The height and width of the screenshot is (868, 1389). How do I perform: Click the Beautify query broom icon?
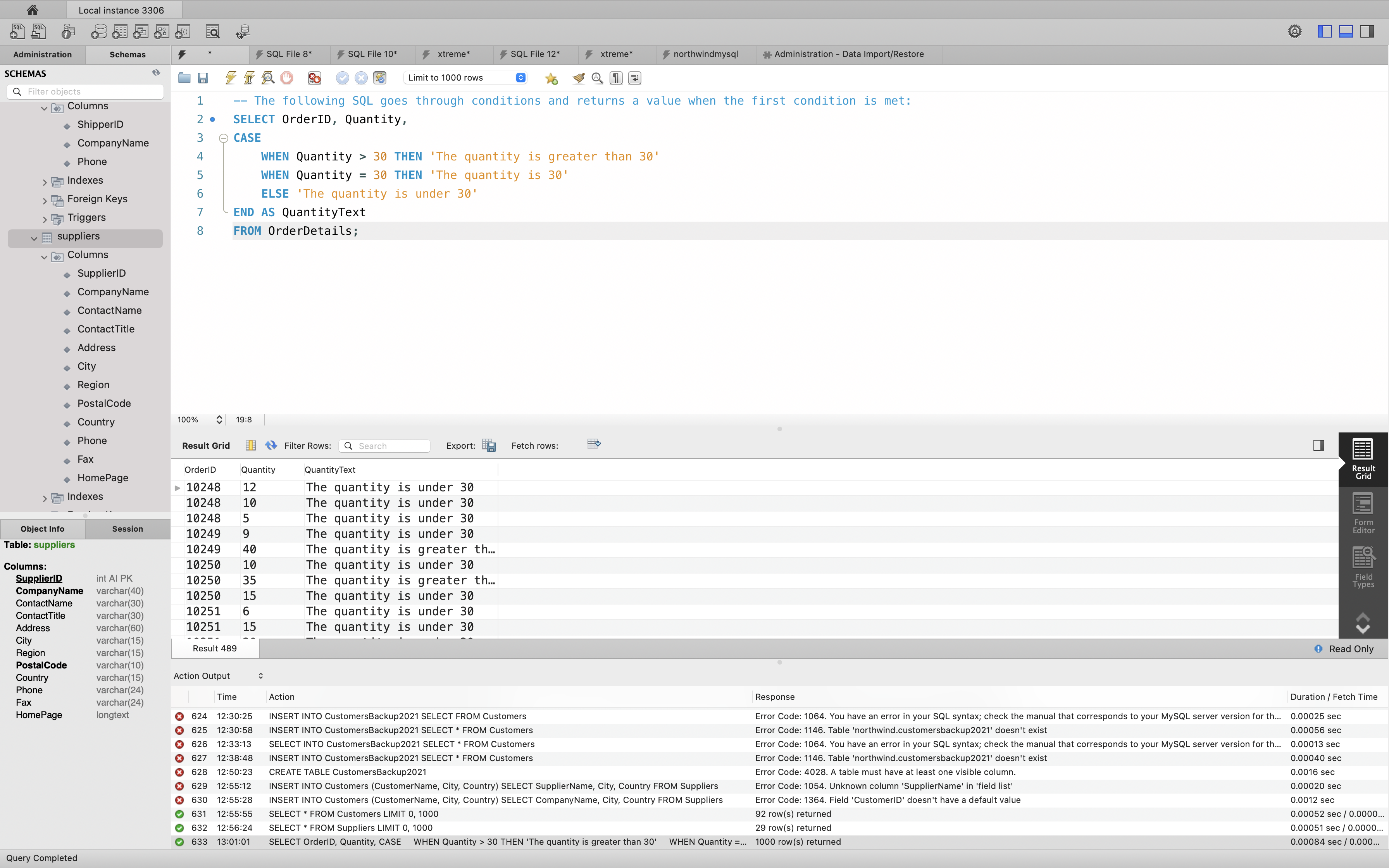coord(578,78)
